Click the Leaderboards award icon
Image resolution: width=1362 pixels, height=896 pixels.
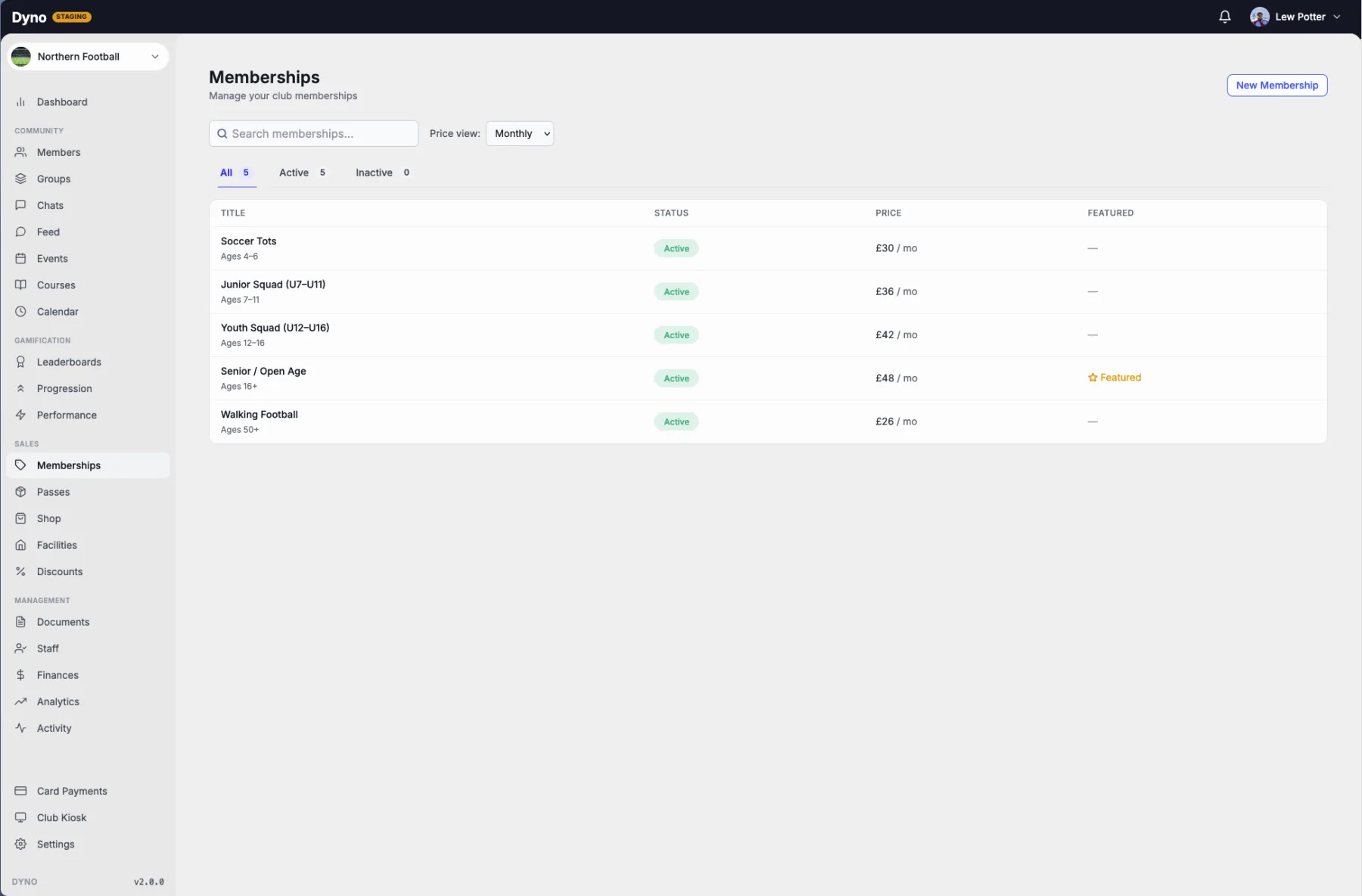pos(20,362)
